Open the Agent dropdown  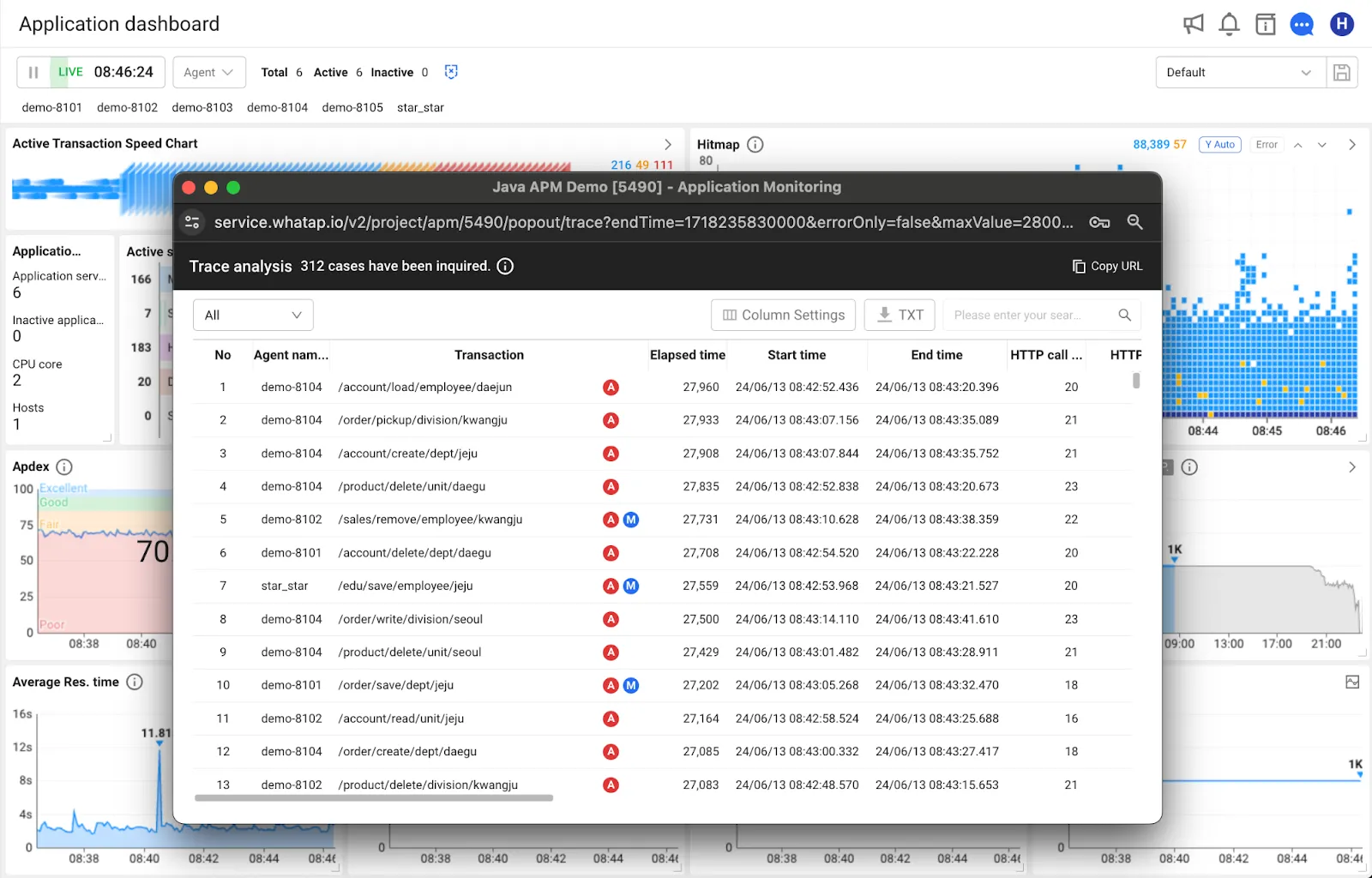(x=209, y=73)
